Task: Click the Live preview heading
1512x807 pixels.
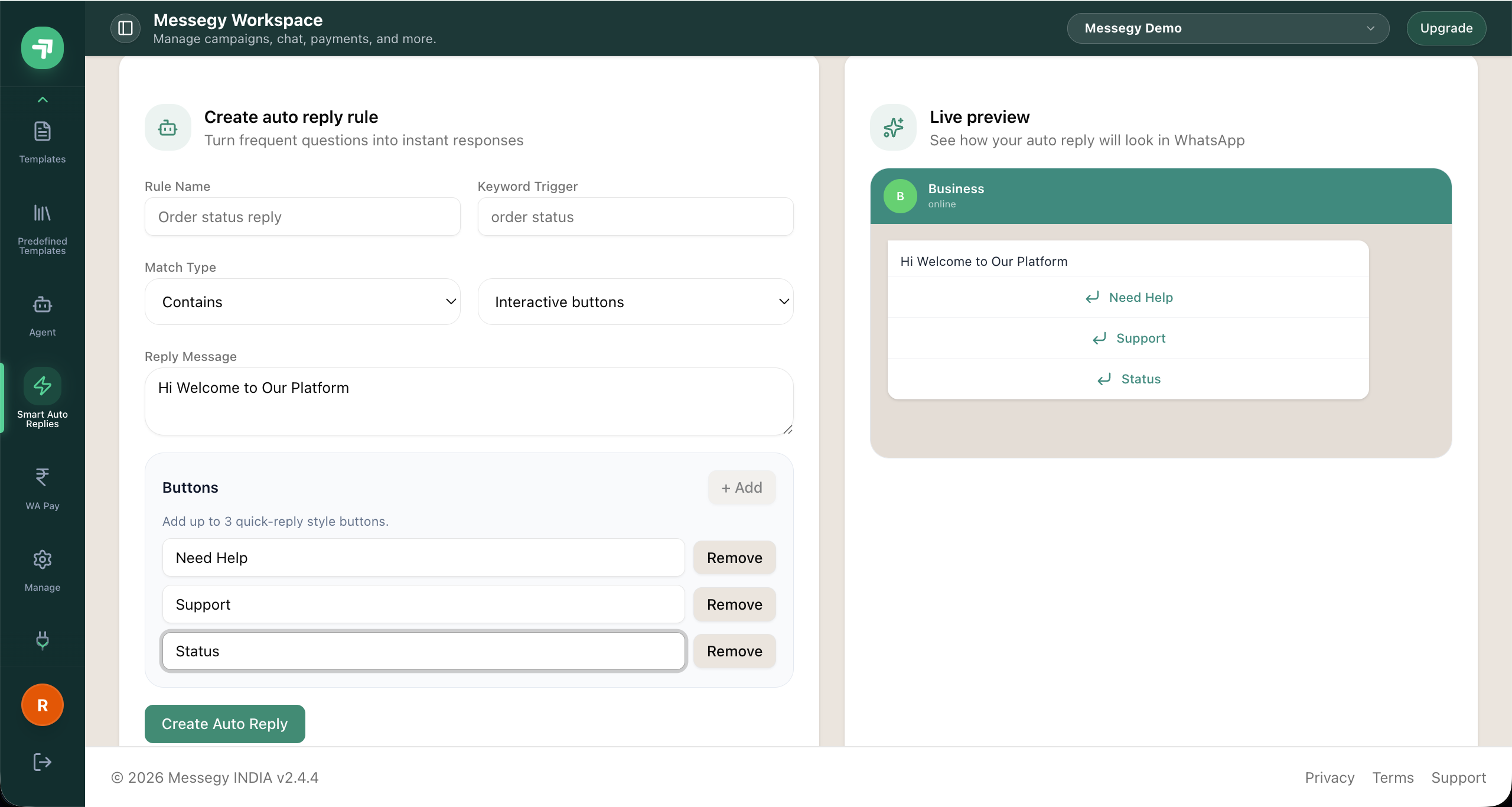Action: pyautogui.click(x=980, y=117)
